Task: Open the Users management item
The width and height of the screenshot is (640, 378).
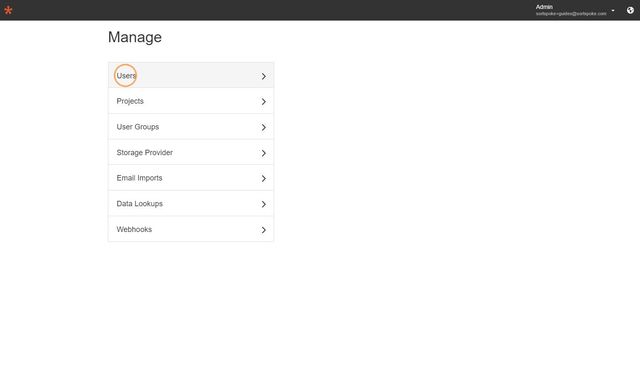Action: click(x=191, y=76)
